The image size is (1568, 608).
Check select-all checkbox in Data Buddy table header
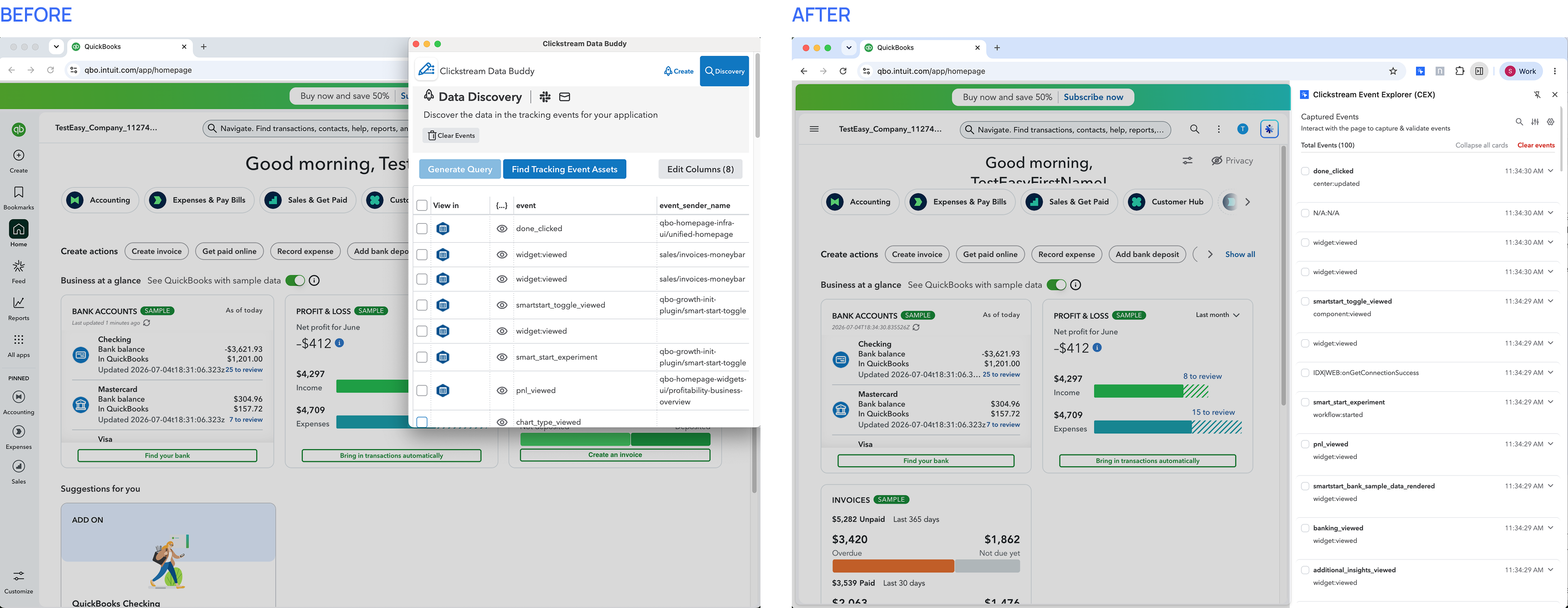tap(422, 205)
